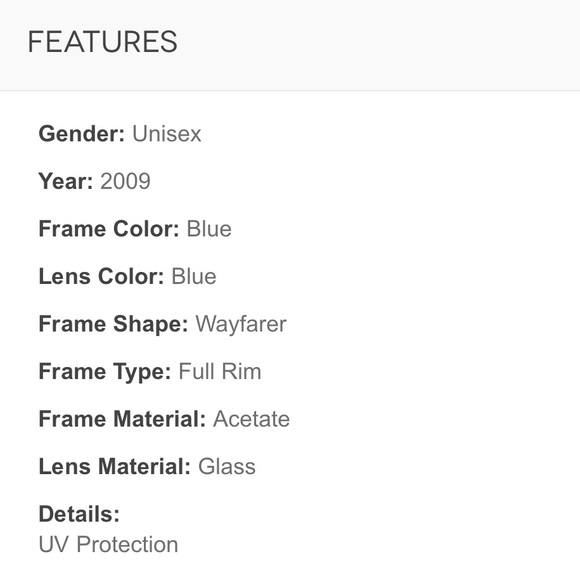This screenshot has height=580, width=580.
Task: Click the Details label
Action: (79, 514)
